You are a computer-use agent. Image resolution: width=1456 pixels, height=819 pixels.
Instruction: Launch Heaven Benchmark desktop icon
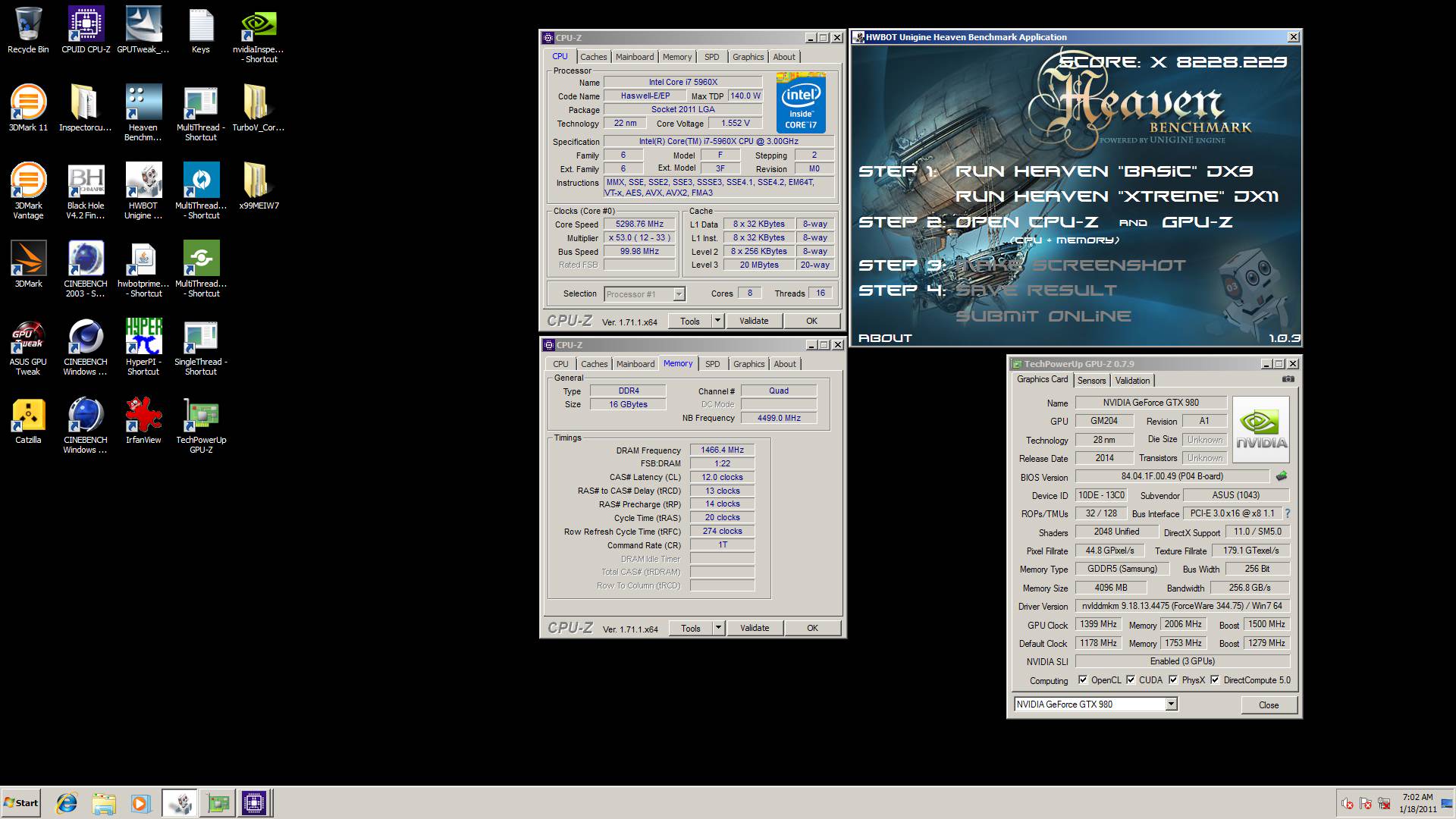click(x=143, y=113)
